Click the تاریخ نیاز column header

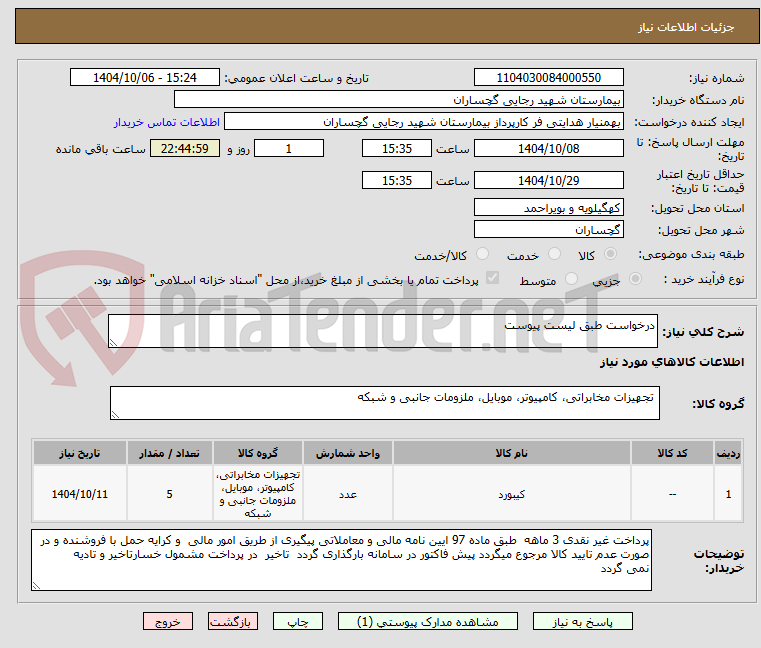point(80,453)
